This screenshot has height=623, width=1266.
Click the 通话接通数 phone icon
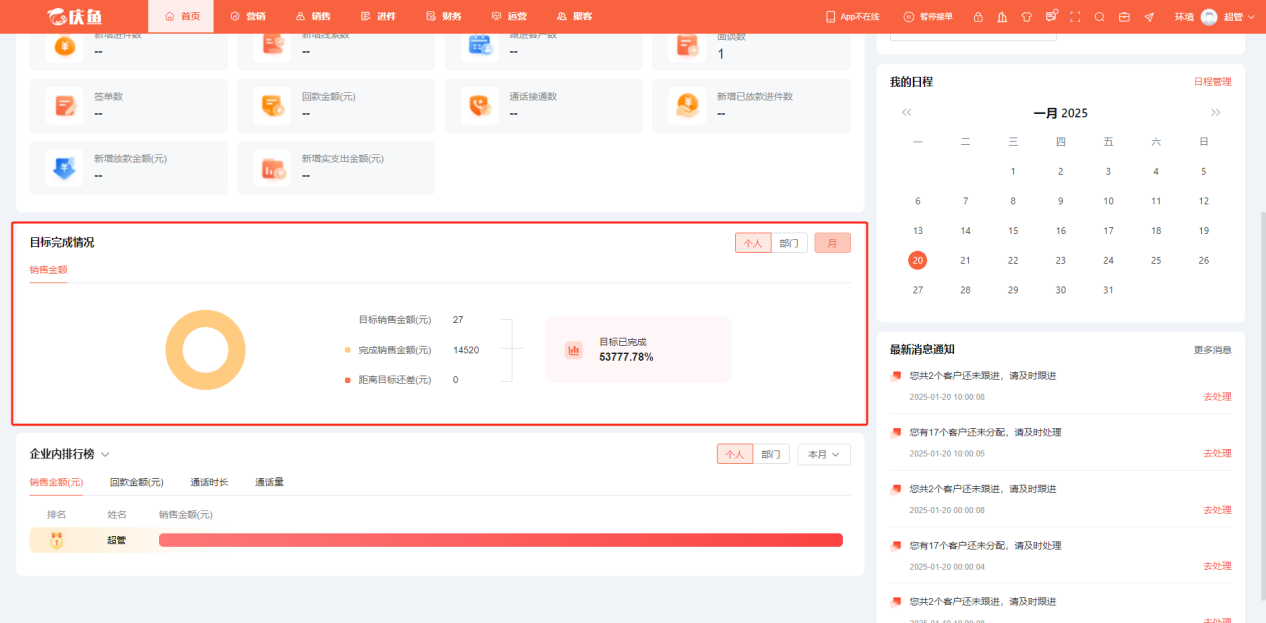click(x=480, y=105)
